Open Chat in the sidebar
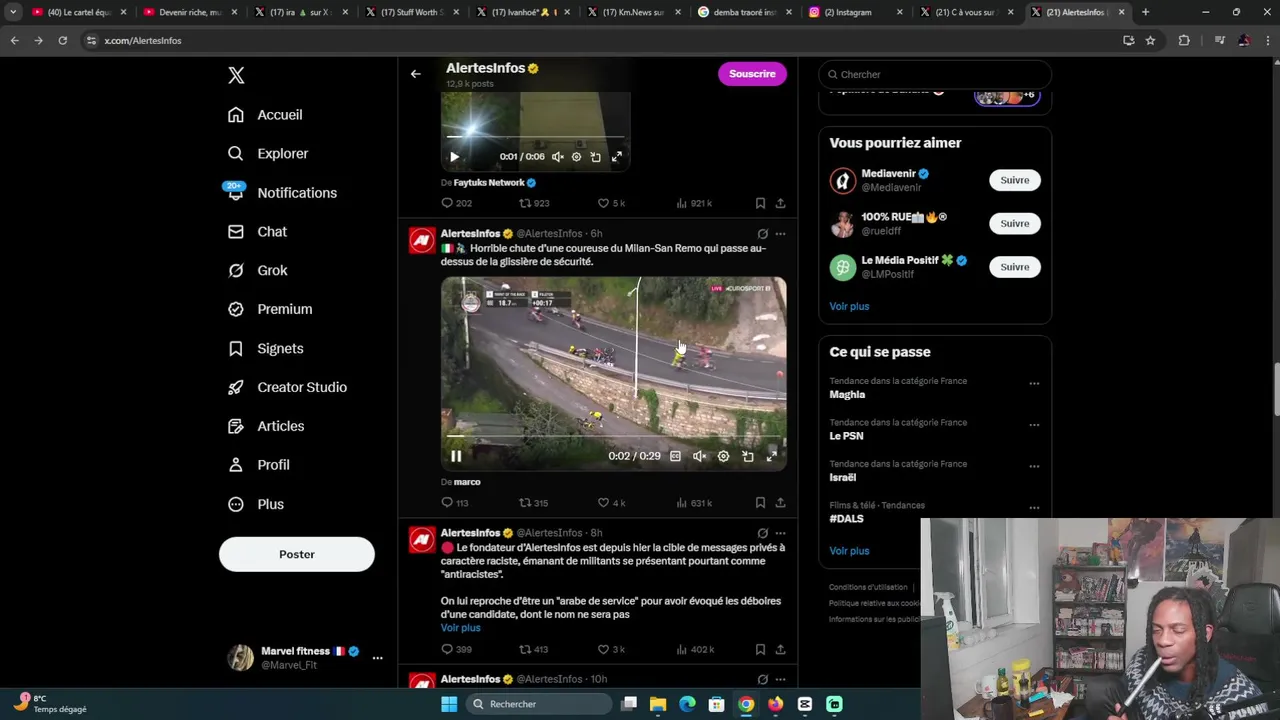The width and height of the screenshot is (1280, 720). coord(257,232)
